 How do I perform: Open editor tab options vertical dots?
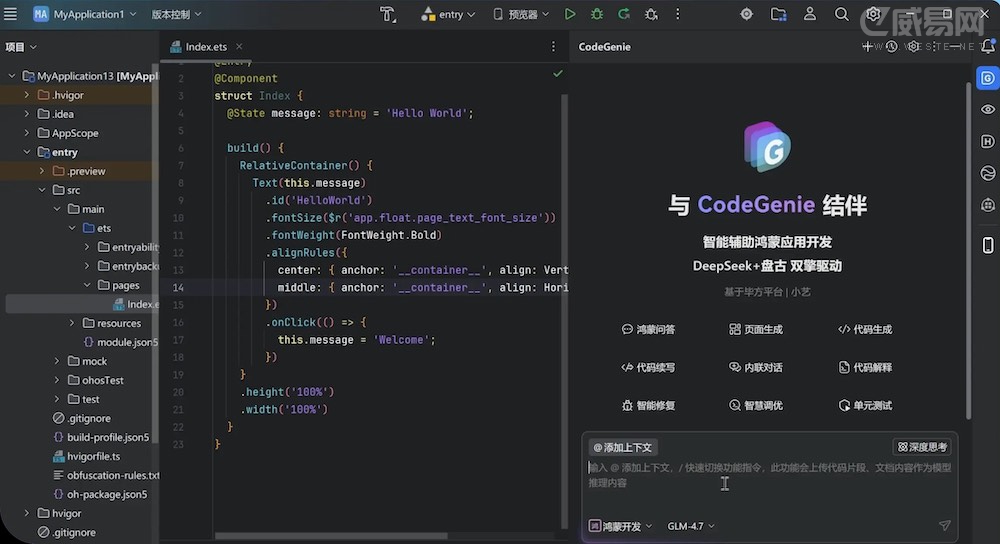tap(553, 47)
